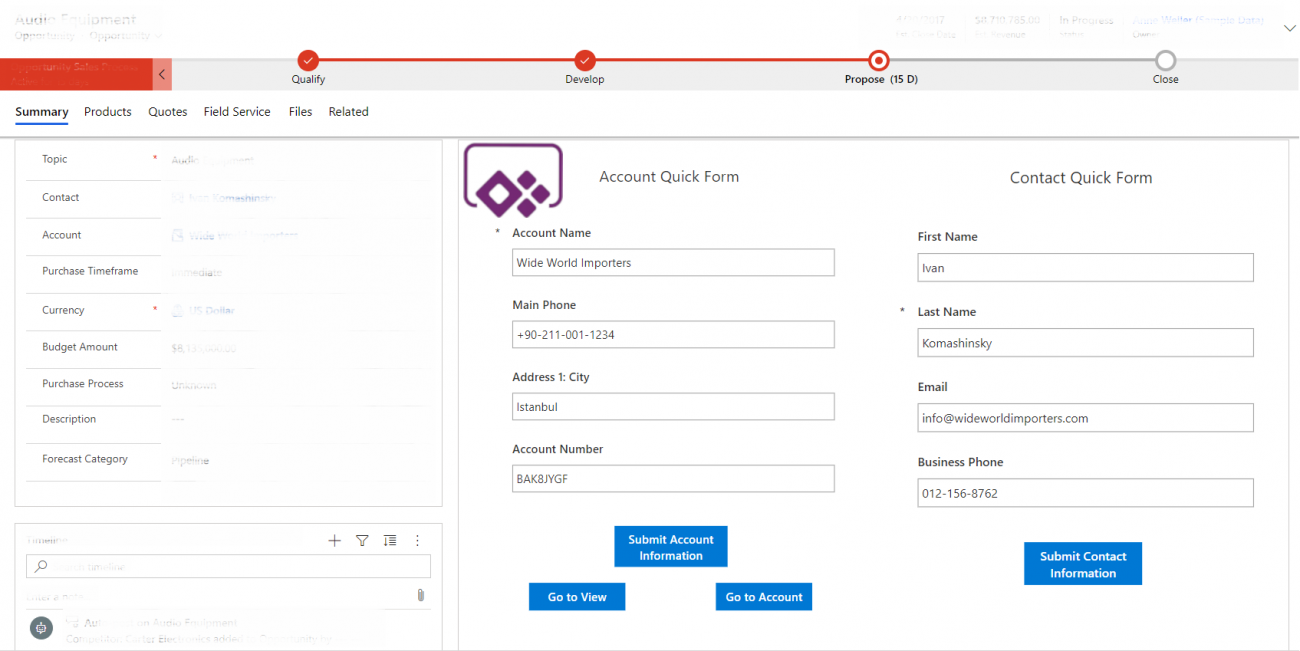Expand the record header details chevron
This screenshot has height=651, width=1300.
coord(1289,27)
